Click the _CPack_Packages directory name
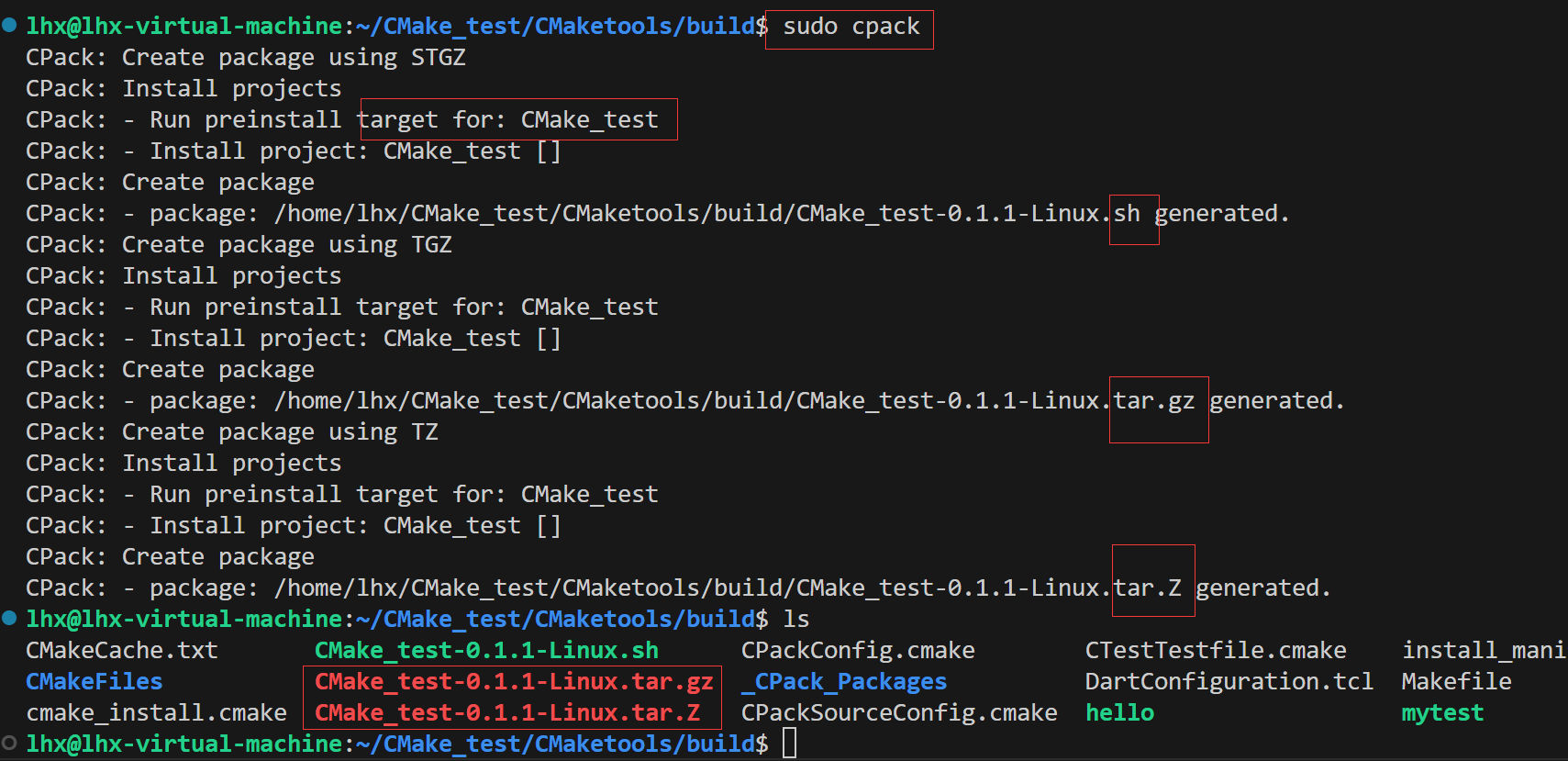1568x761 pixels. (x=844, y=682)
